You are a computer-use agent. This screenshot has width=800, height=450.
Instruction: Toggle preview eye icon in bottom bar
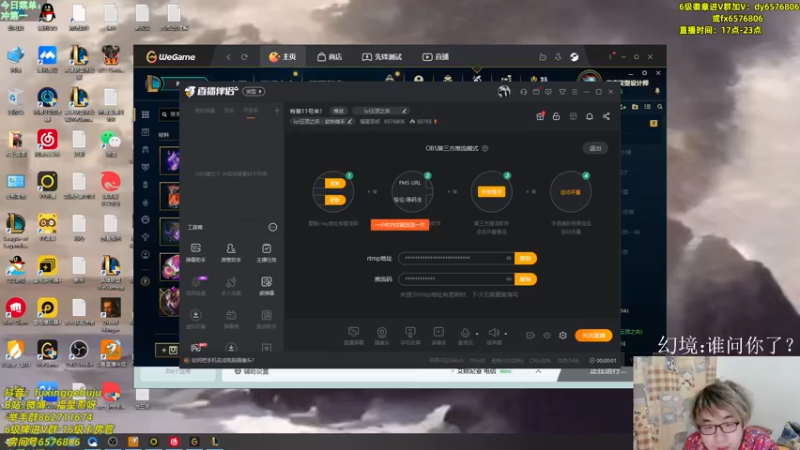click(546, 335)
